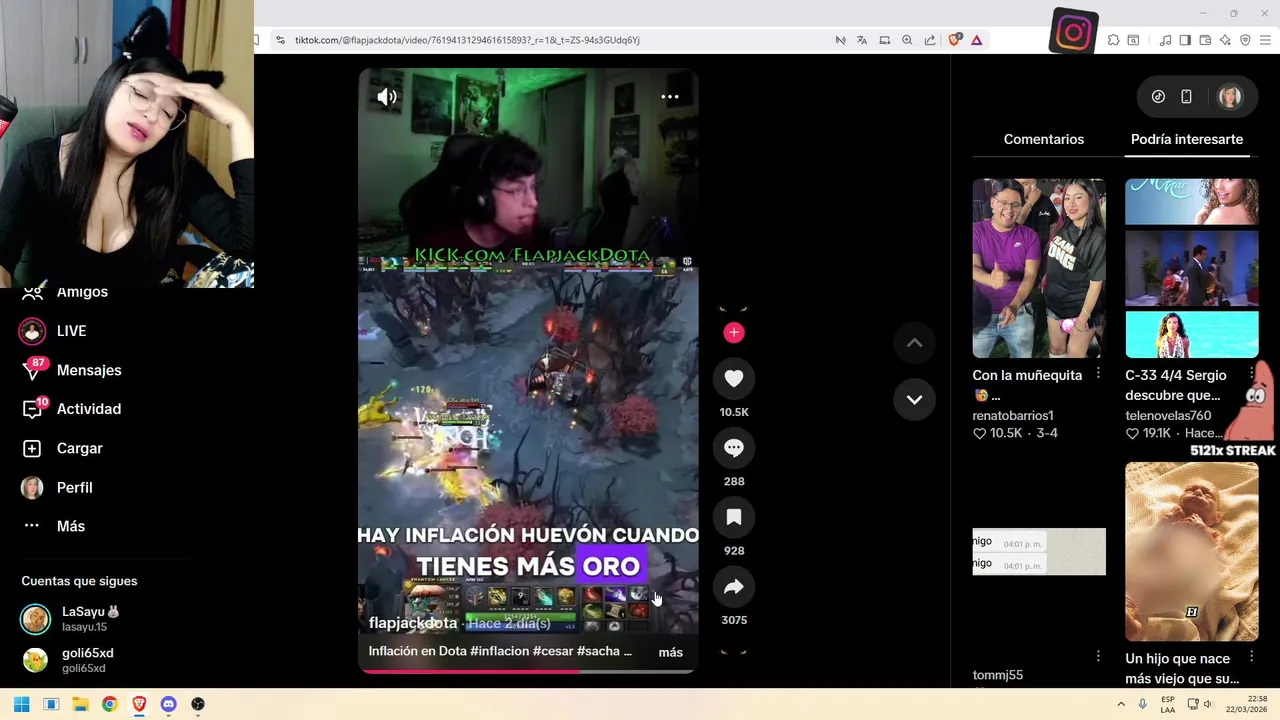
Task: Open options for tommj55 video
Action: [1098, 656]
